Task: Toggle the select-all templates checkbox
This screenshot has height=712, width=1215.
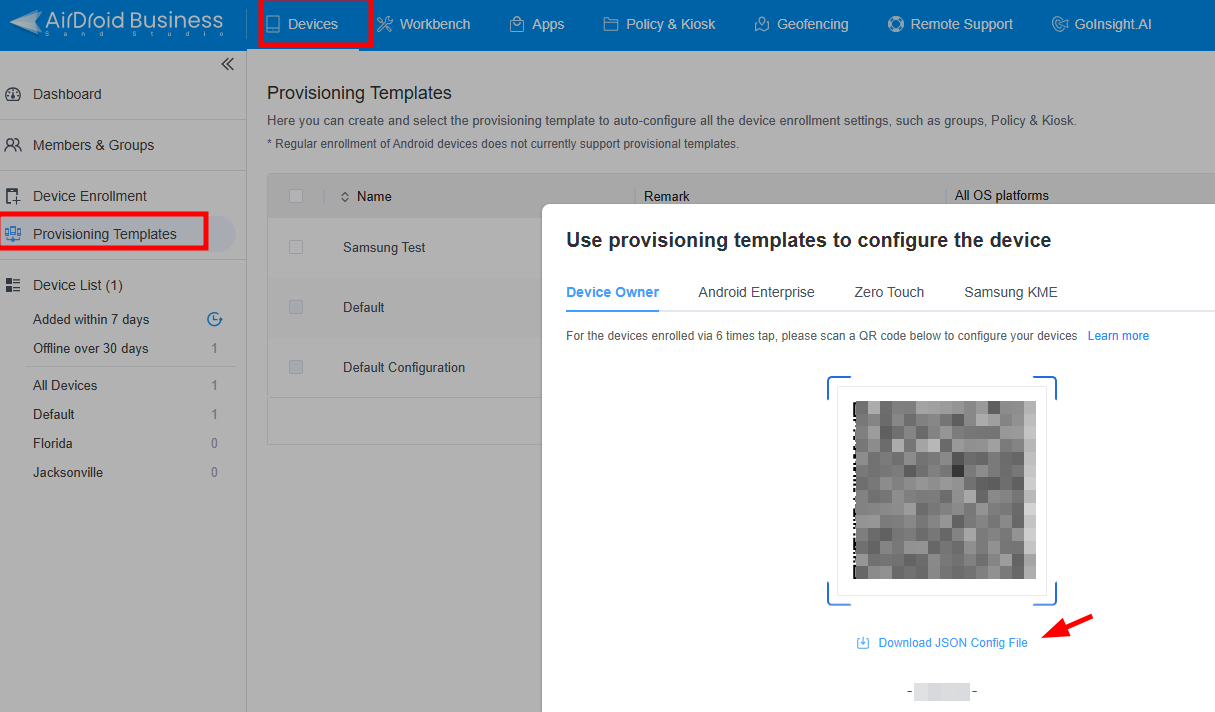Action: click(x=296, y=196)
